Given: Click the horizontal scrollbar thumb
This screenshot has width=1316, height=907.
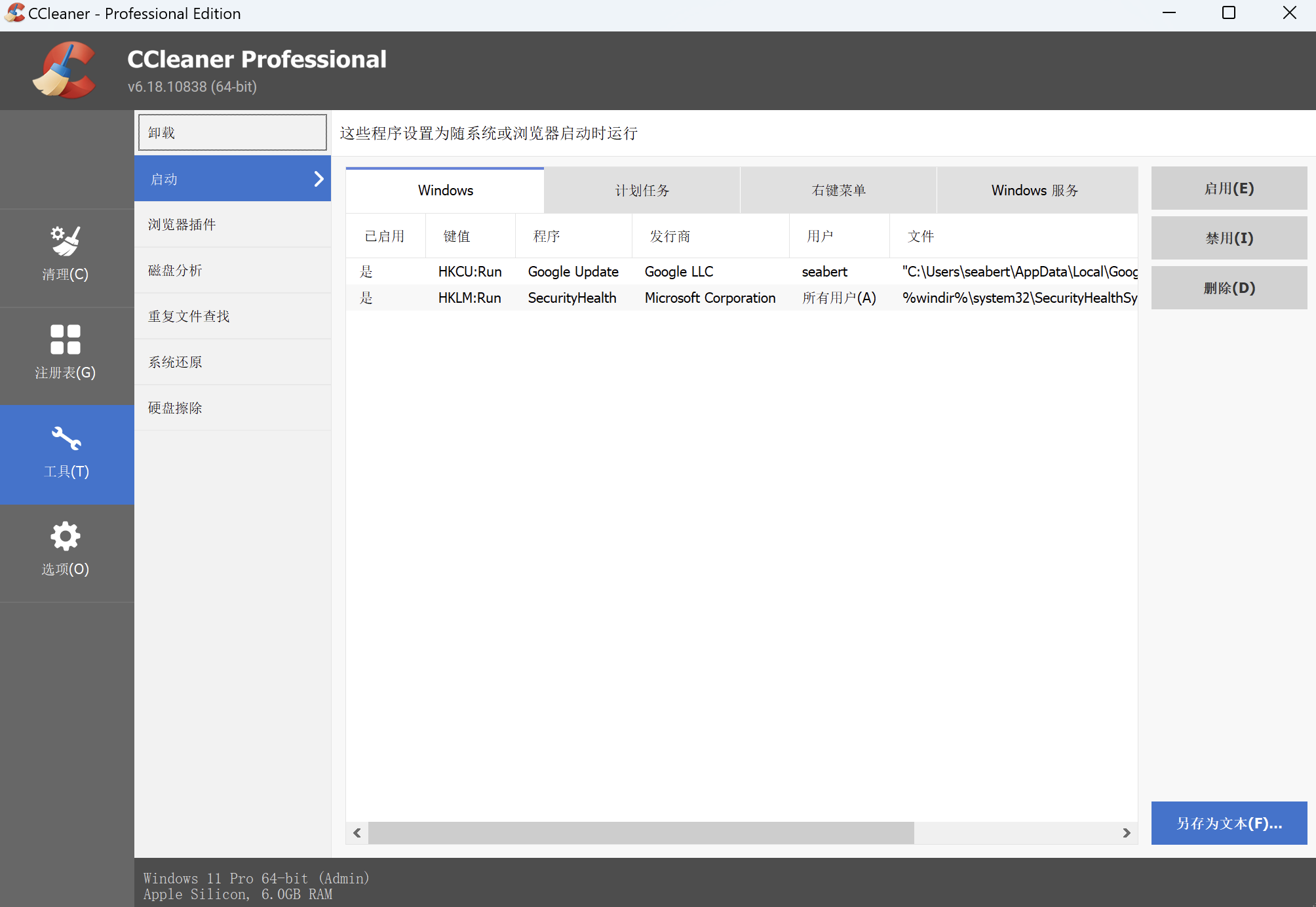Looking at the screenshot, I should point(641,833).
